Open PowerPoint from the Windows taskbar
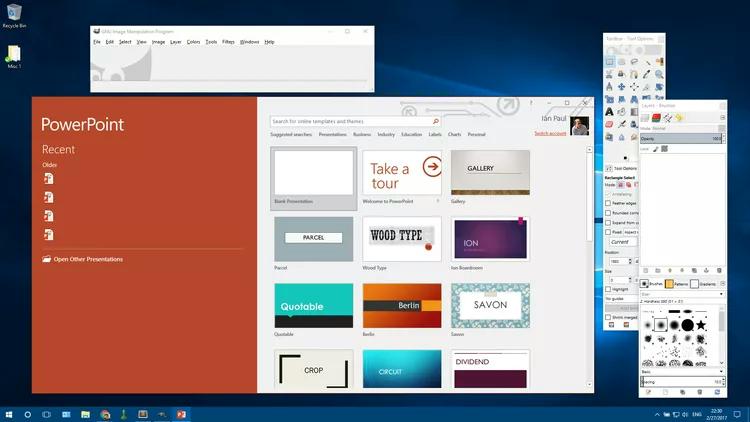Image resolution: width=750 pixels, height=422 pixels. click(x=181, y=414)
